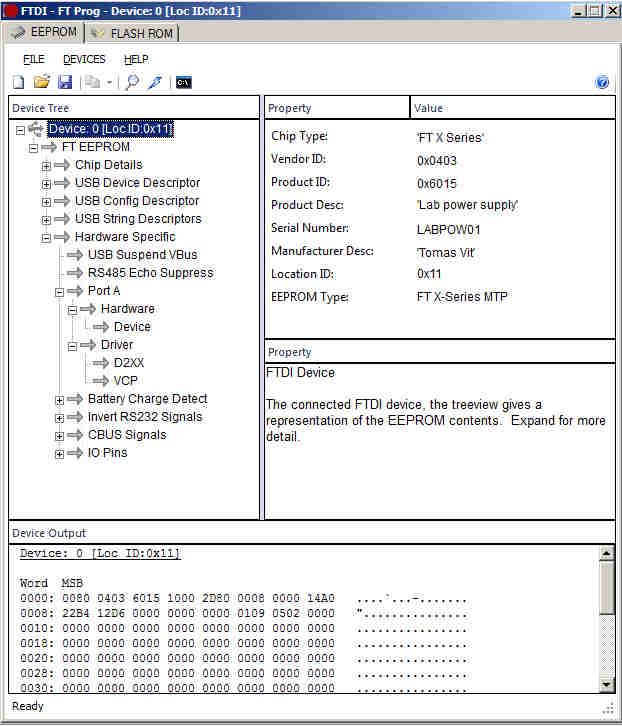This screenshot has width=622, height=726.
Task: Collapse the Device: 0 root node
Action: pos(20,130)
